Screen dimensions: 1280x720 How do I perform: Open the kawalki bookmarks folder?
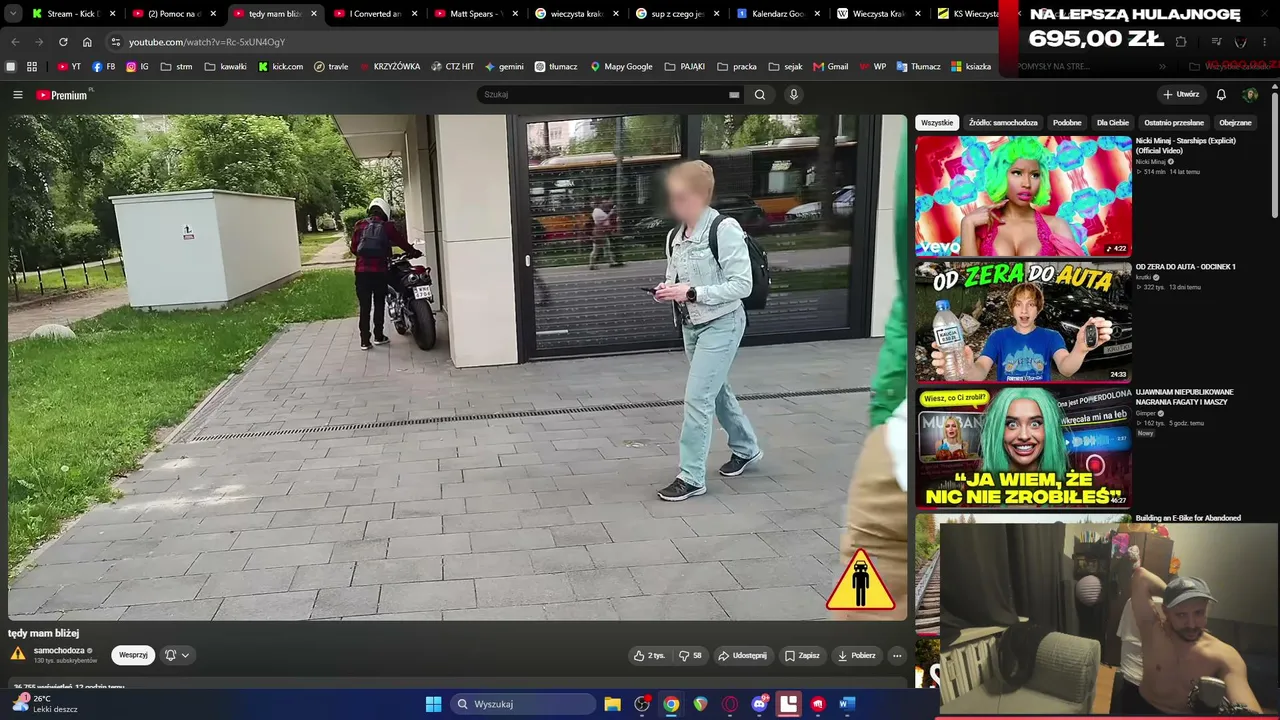tap(225, 67)
